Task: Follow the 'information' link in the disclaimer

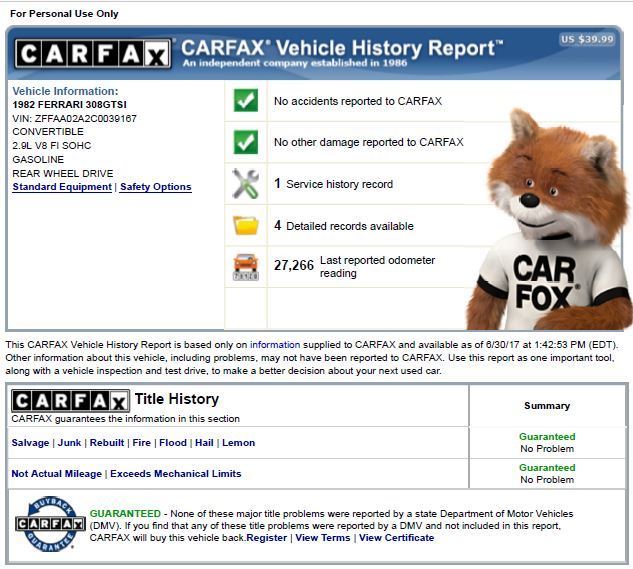Action: pos(275,345)
